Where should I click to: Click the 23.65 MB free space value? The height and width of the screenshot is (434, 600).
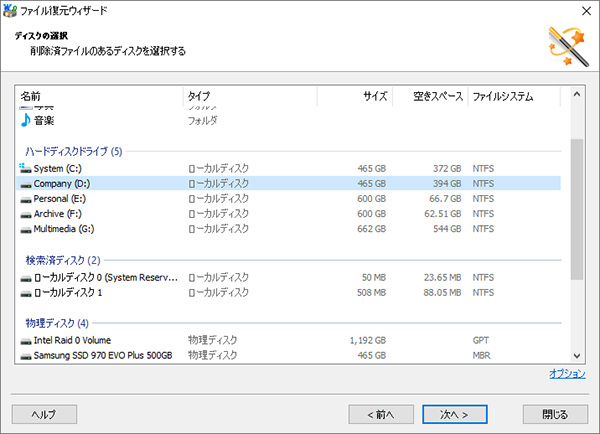click(442, 277)
